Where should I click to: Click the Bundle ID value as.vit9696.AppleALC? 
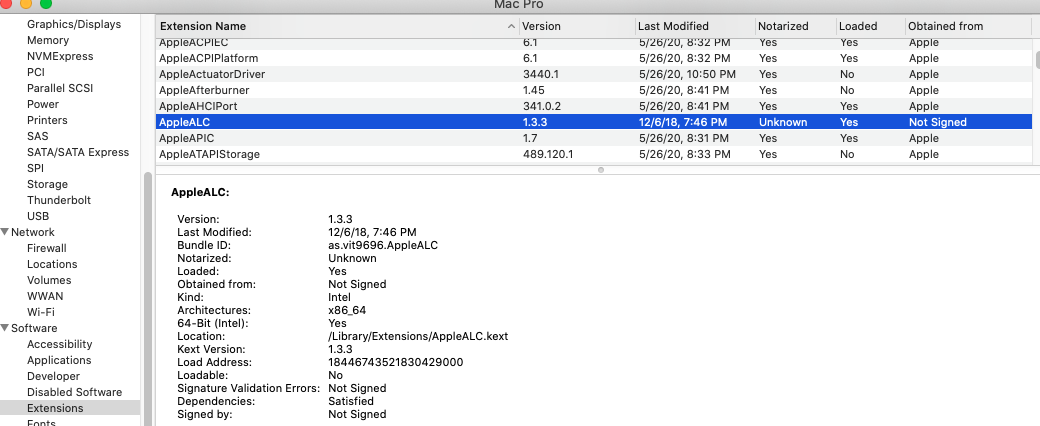[383, 246]
